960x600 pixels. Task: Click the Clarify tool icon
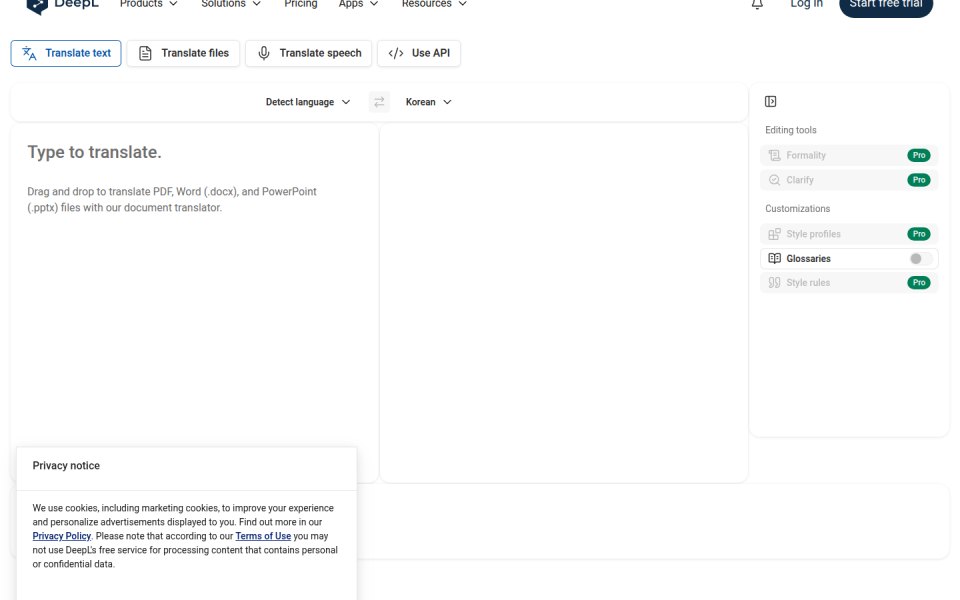click(x=774, y=180)
